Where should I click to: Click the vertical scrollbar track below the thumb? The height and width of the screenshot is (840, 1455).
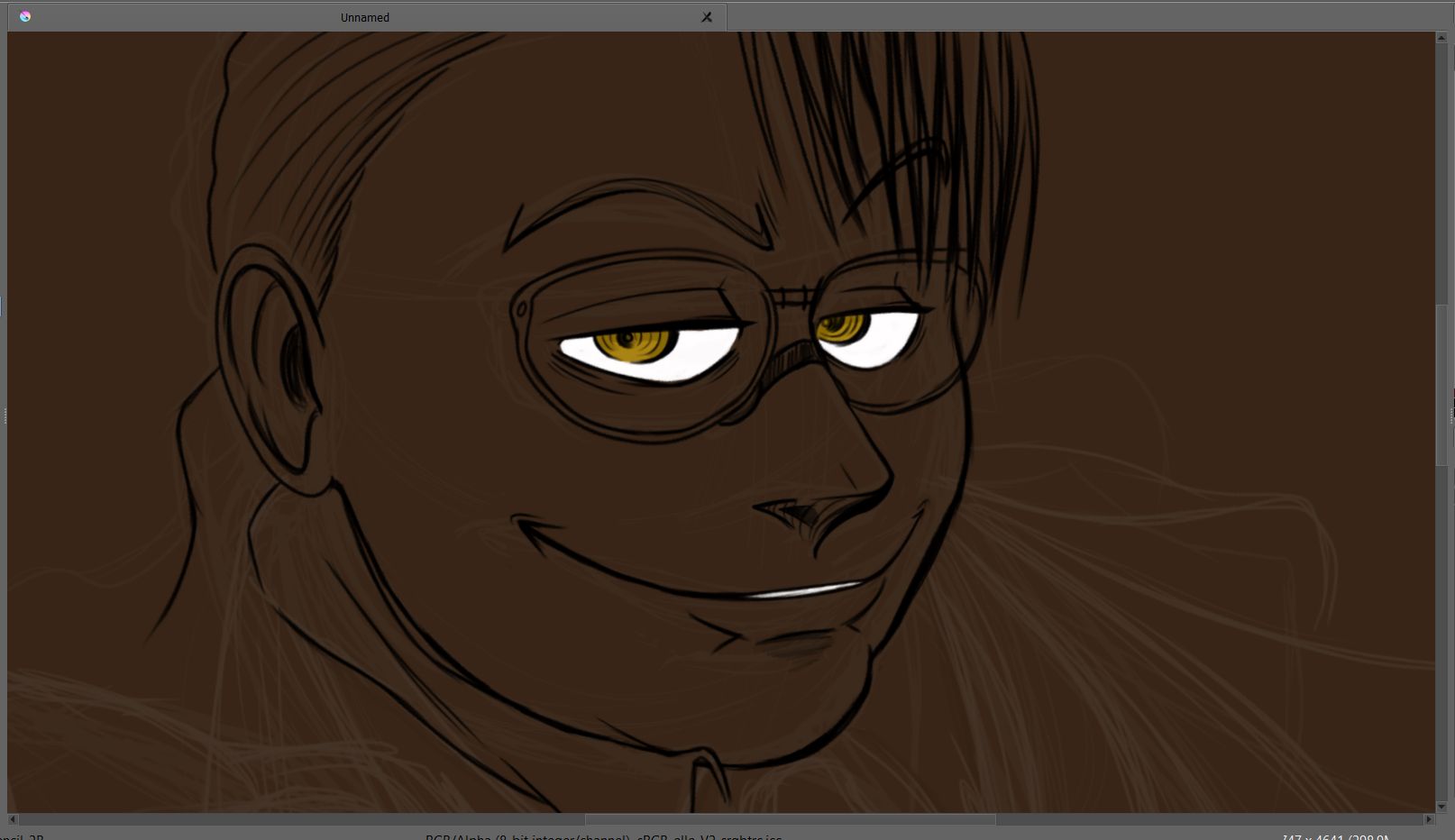[1441, 631]
